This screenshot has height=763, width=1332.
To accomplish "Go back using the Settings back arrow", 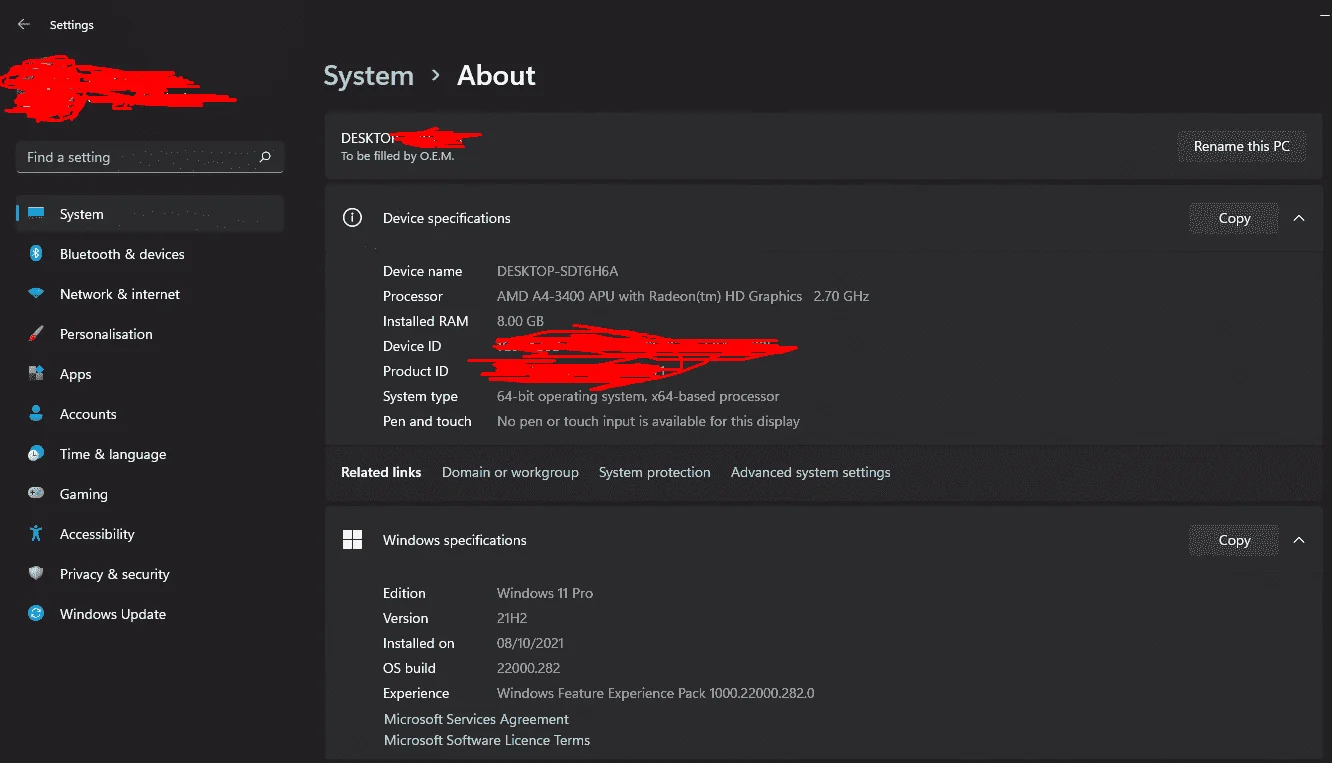I will click(24, 25).
